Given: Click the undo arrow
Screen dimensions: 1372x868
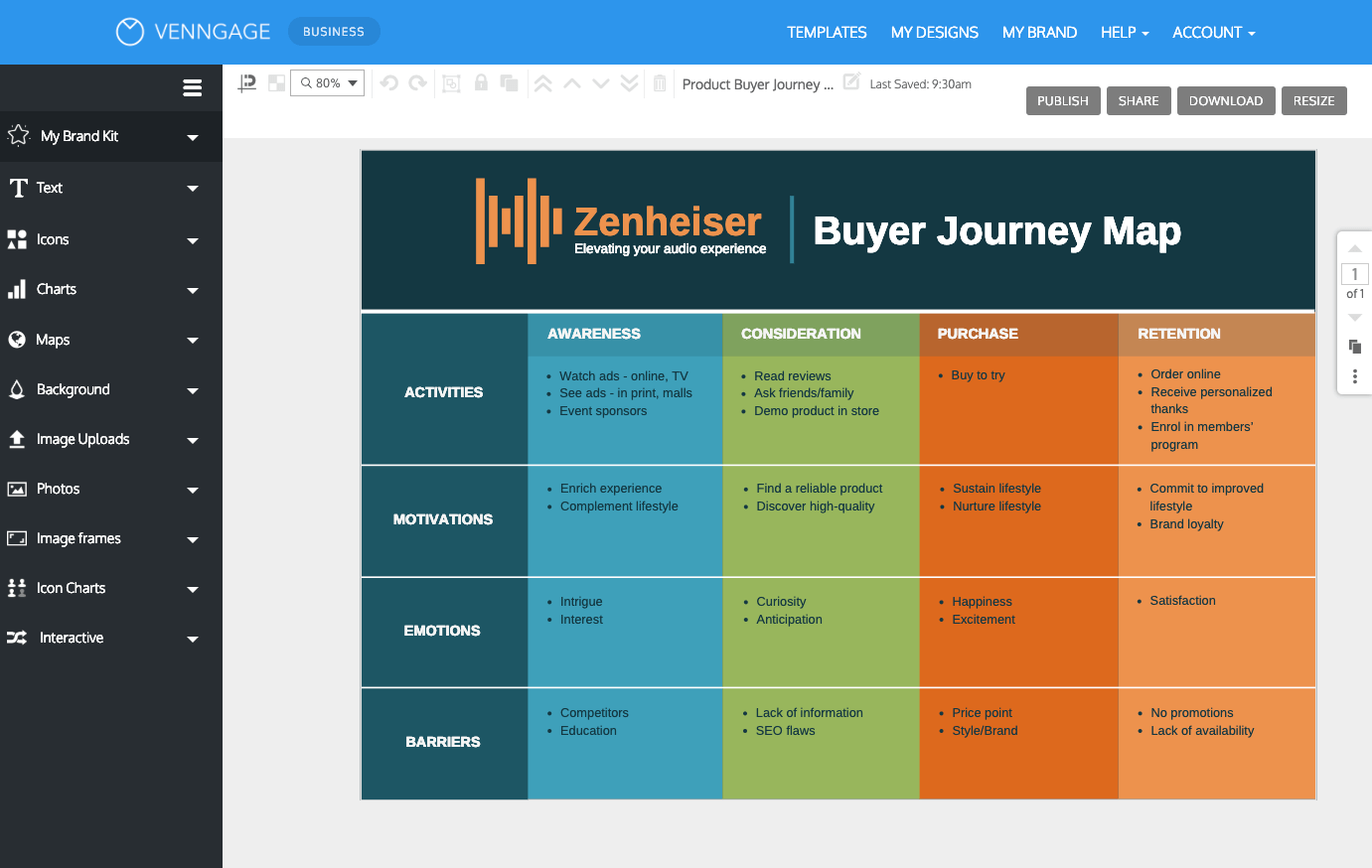Looking at the screenshot, I should click(x=388, y=83).
